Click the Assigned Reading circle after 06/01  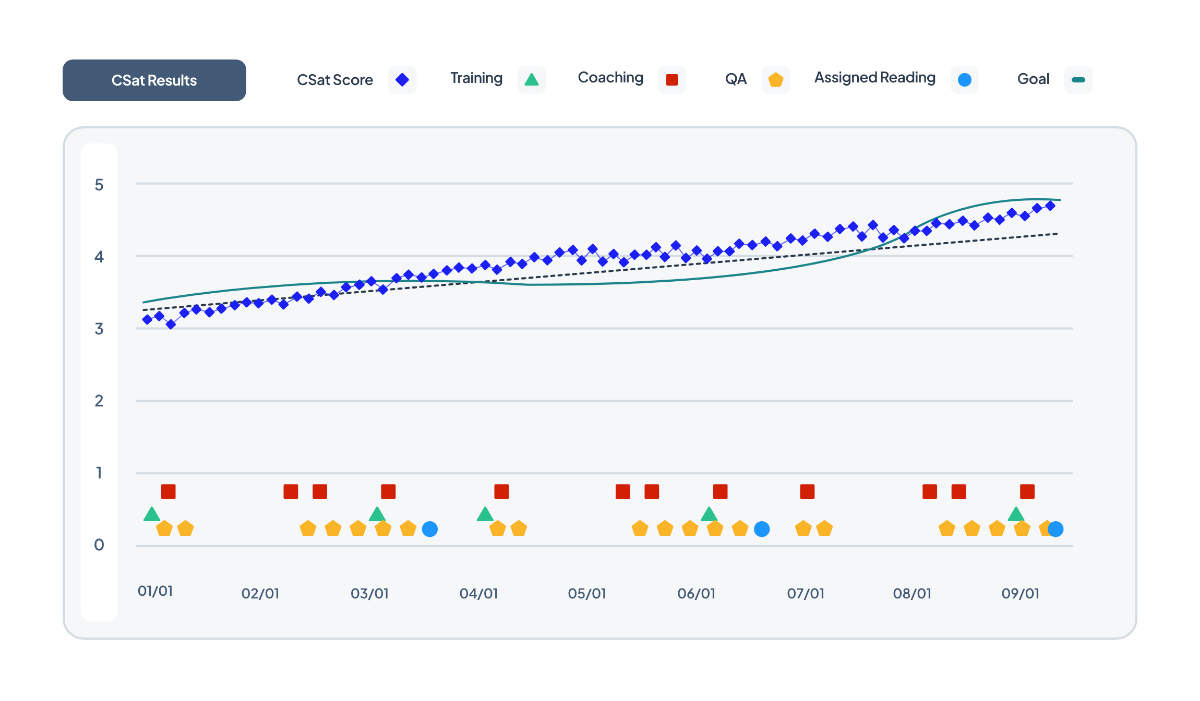pos(762,529)
